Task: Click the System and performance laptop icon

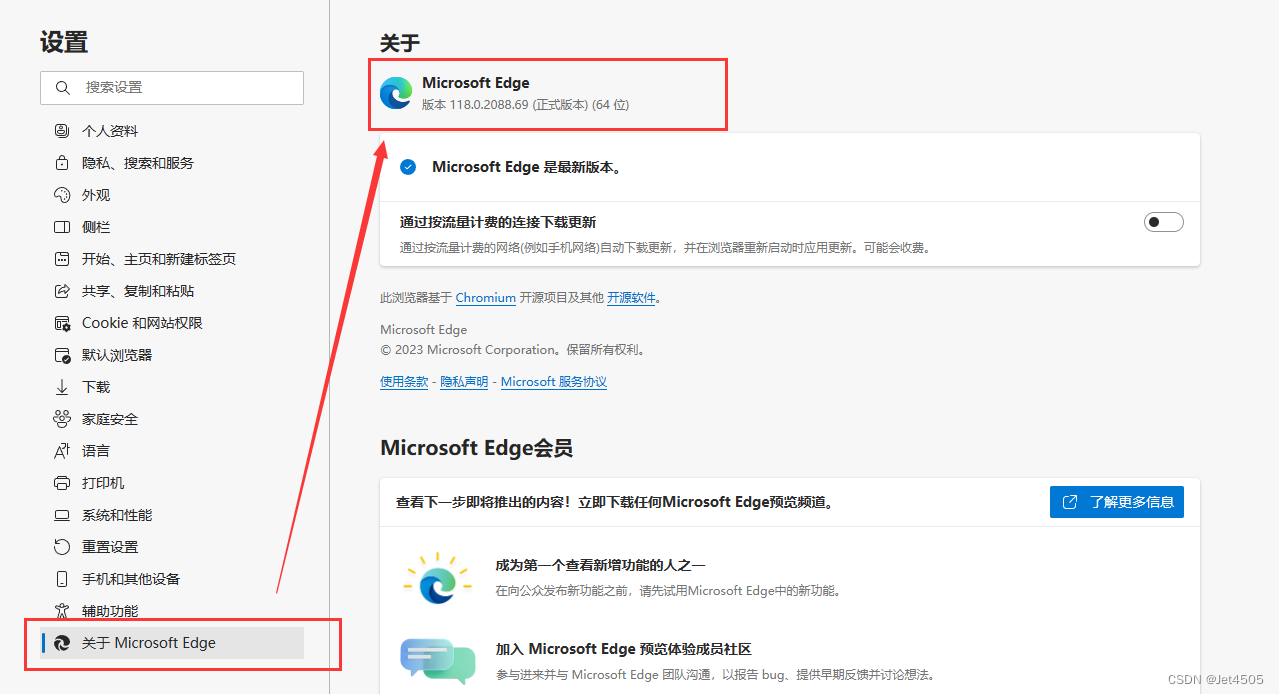Action: [62, 515]
